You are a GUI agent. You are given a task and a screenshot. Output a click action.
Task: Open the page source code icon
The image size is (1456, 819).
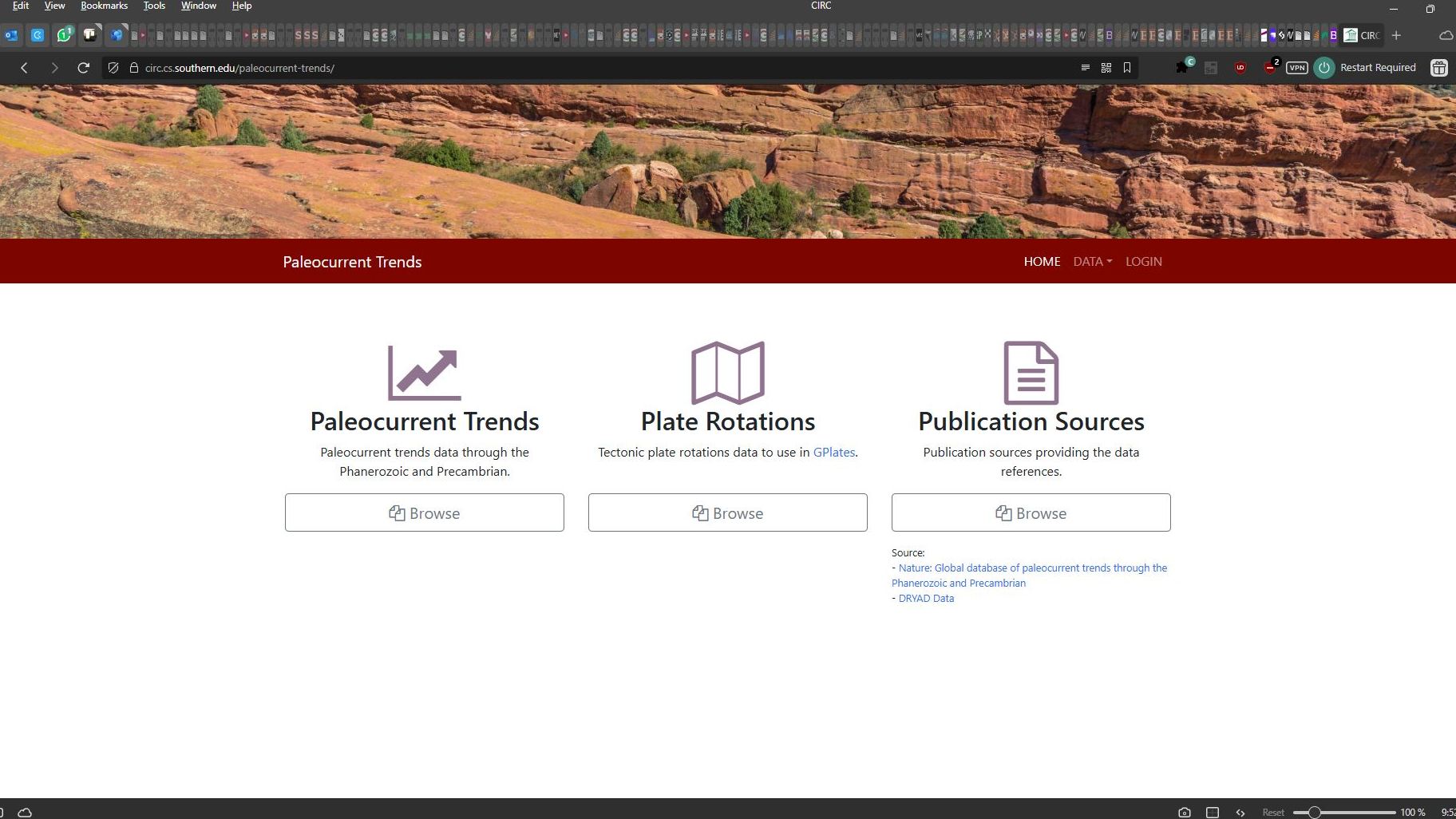(x=1240, y=812)
